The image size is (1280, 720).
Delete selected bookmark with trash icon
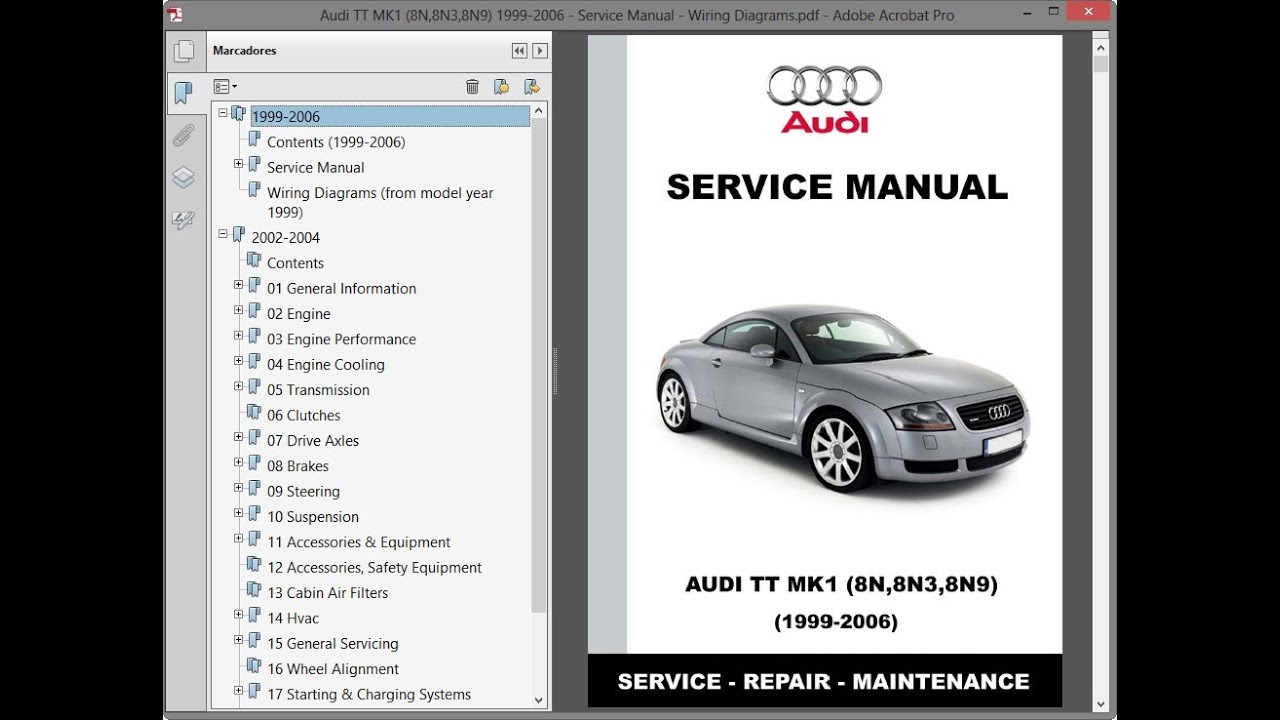coord(472,87)
